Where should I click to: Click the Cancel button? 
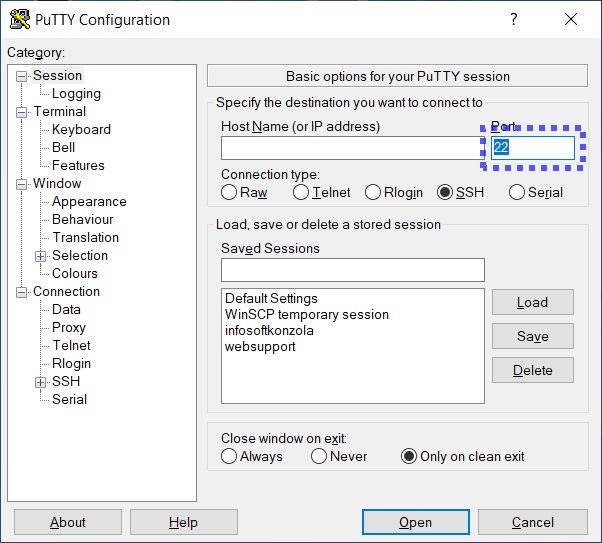point(533,522)
